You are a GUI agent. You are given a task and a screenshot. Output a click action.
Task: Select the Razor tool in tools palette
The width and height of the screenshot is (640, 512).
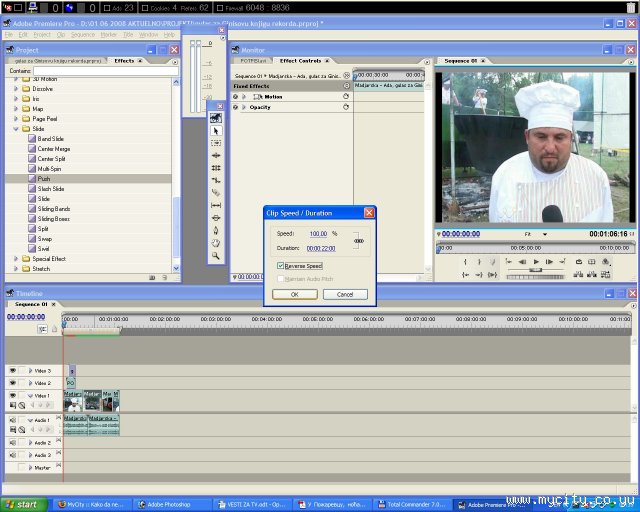point(216,192)
